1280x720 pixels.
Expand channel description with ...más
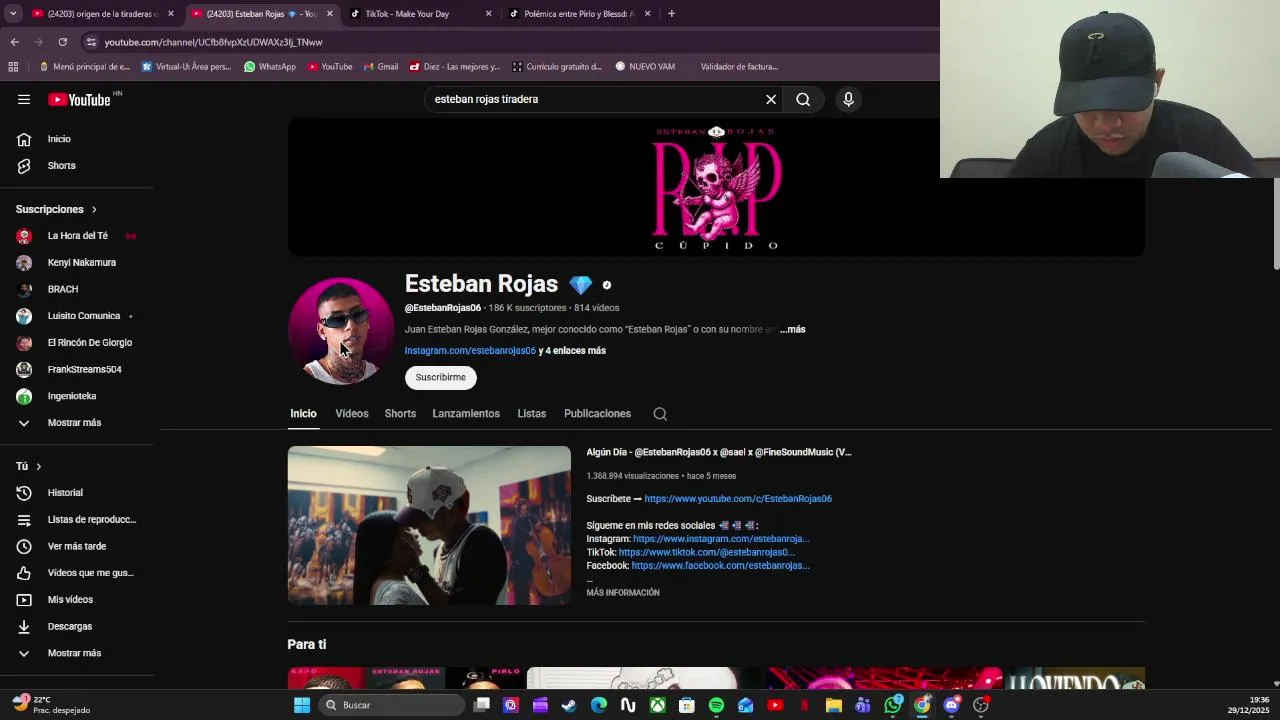pyautogui.click(x=792, y=329)
